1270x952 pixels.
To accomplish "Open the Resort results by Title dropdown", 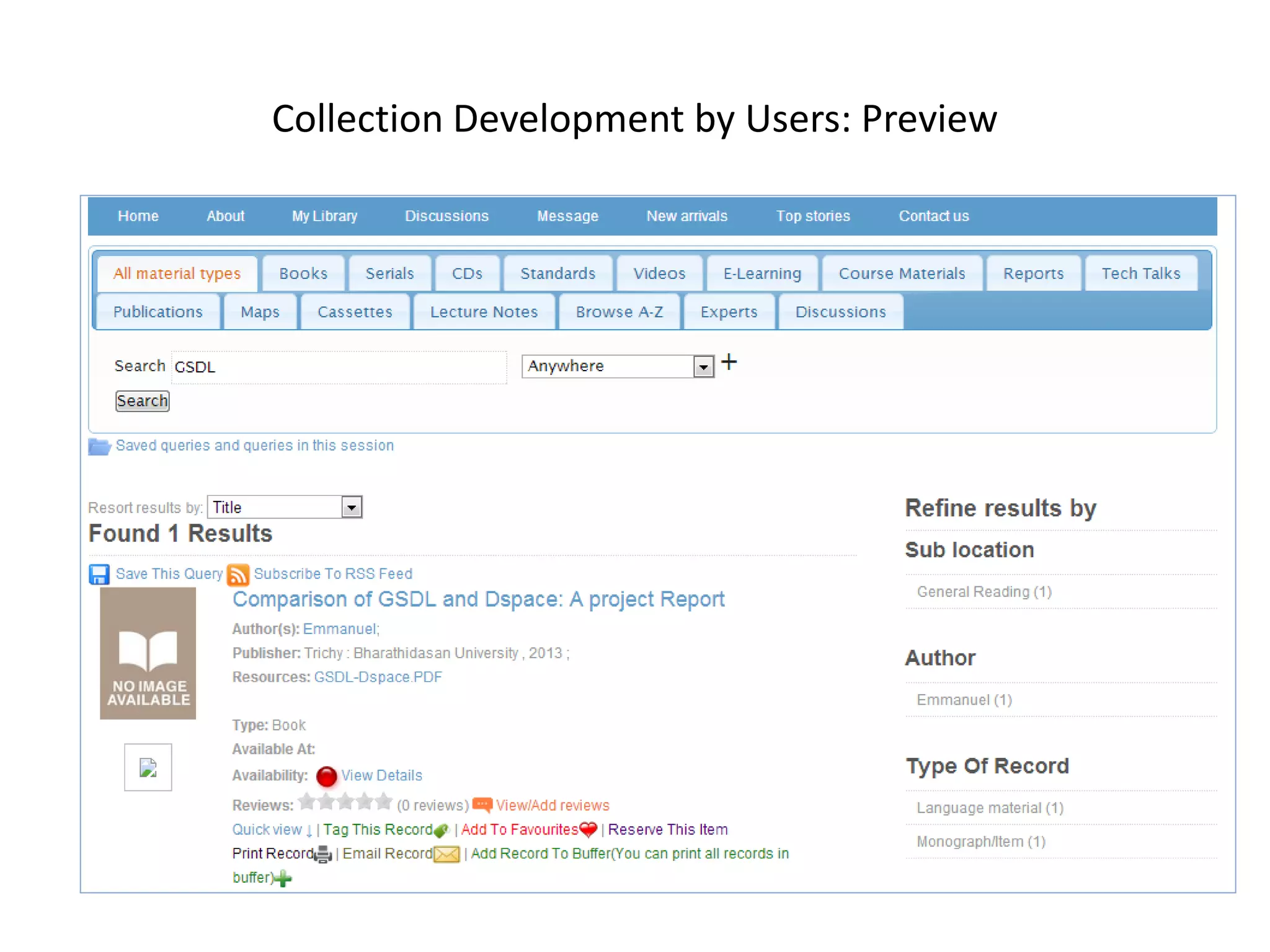I will (x=285, y=507).
